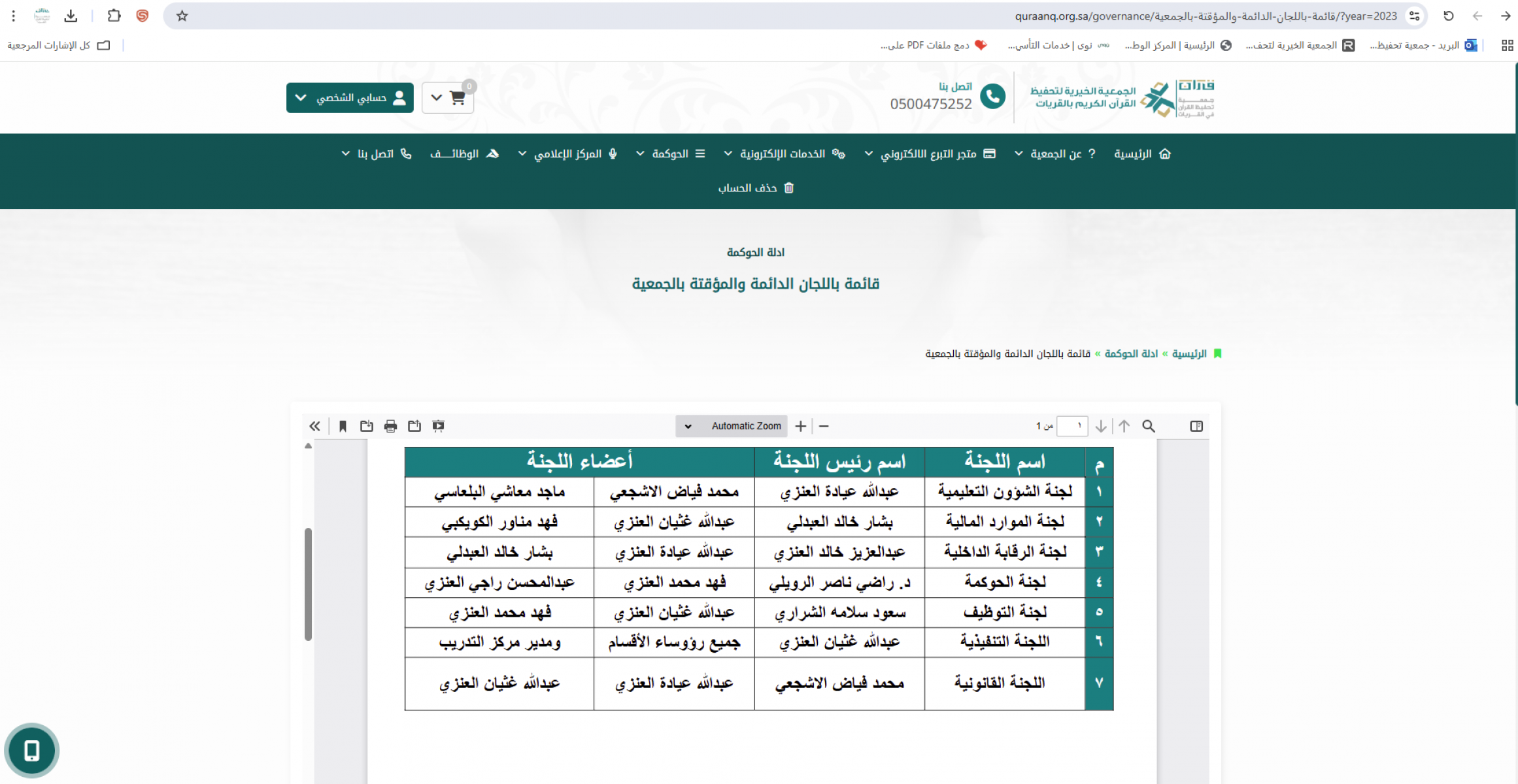Click the phone icon beside اتصل بنا

992,97
